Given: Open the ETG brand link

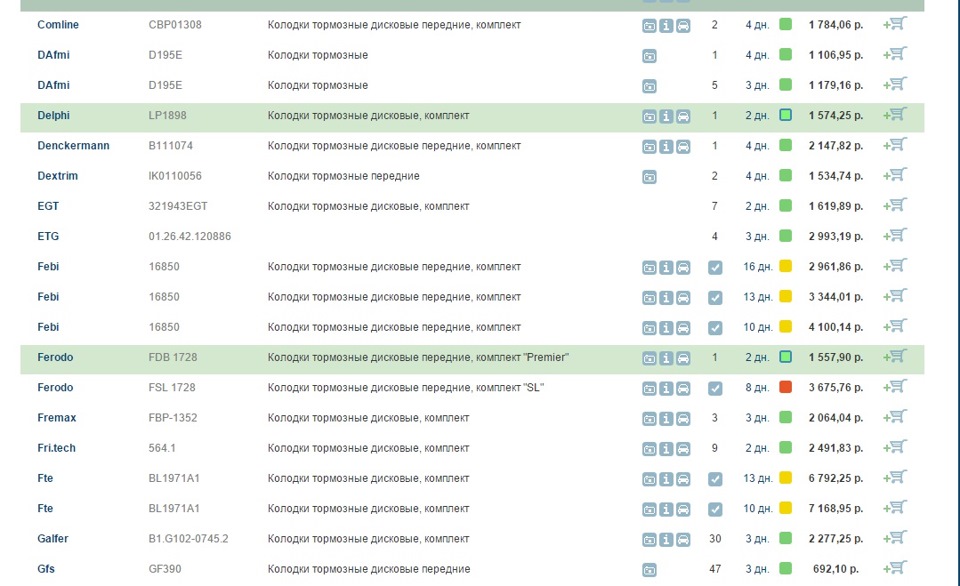Looking at the screenshot, I should point(48,236).
